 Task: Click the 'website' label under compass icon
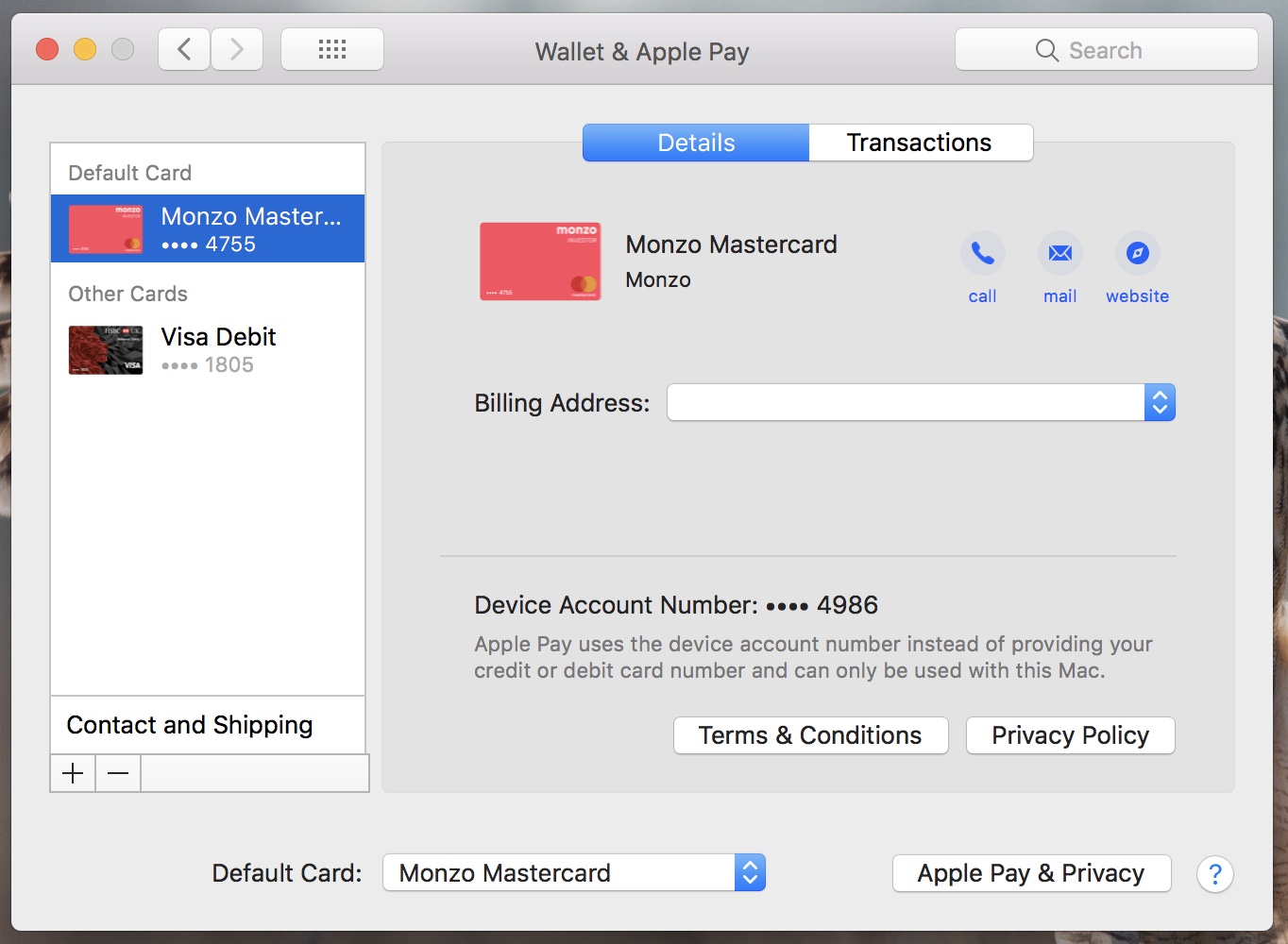point(1137,296)
